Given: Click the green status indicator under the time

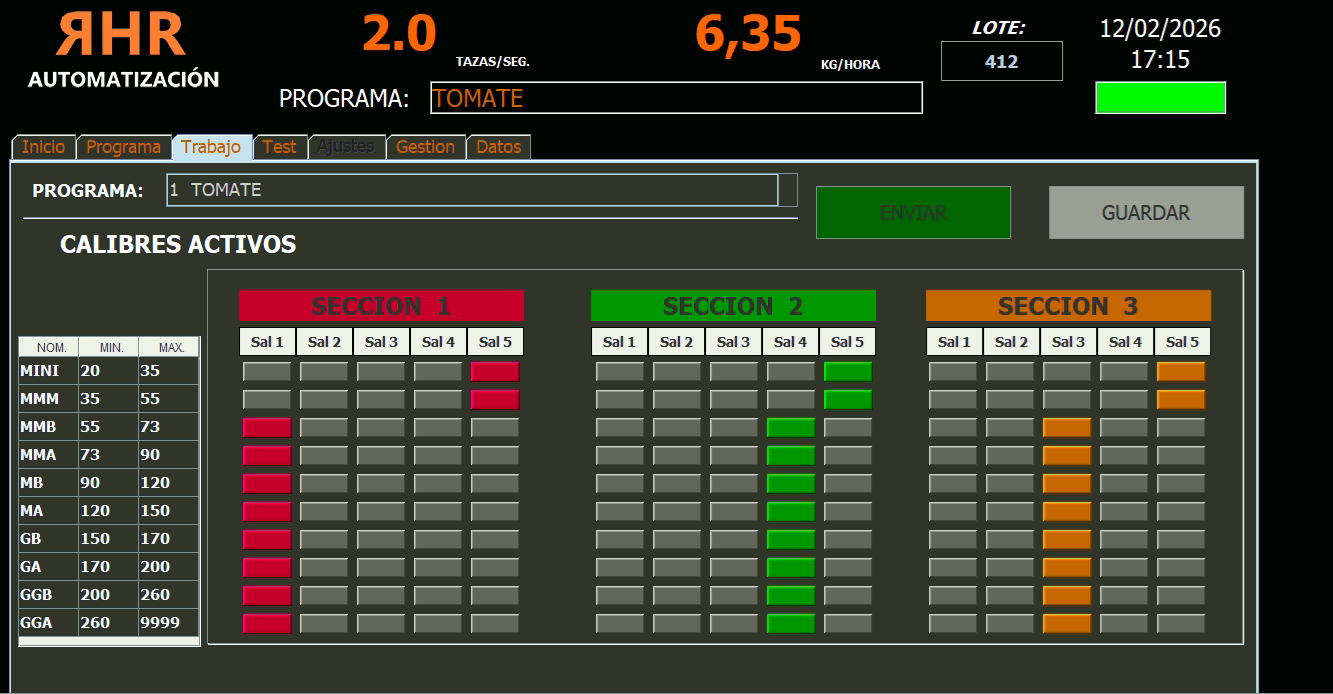Looking at the screenshot, I should pyautogui.click(x=1160, y=98).
